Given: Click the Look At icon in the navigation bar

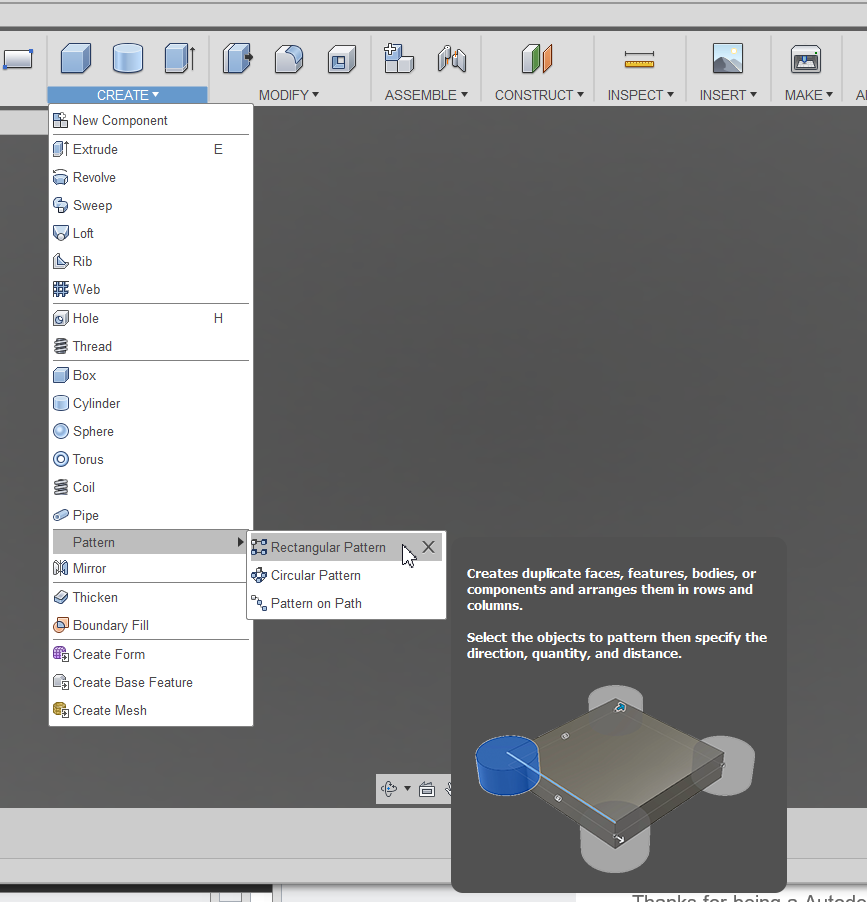Looking at the screenshot, I should [x=428, y=788].
